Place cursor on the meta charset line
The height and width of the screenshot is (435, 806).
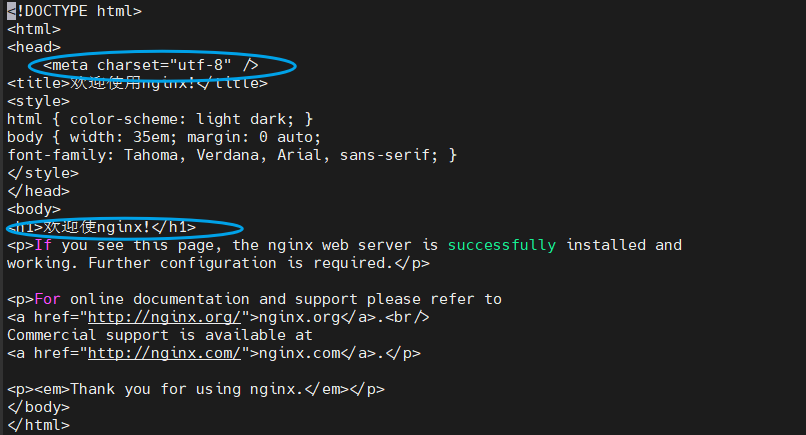[151, 65]
